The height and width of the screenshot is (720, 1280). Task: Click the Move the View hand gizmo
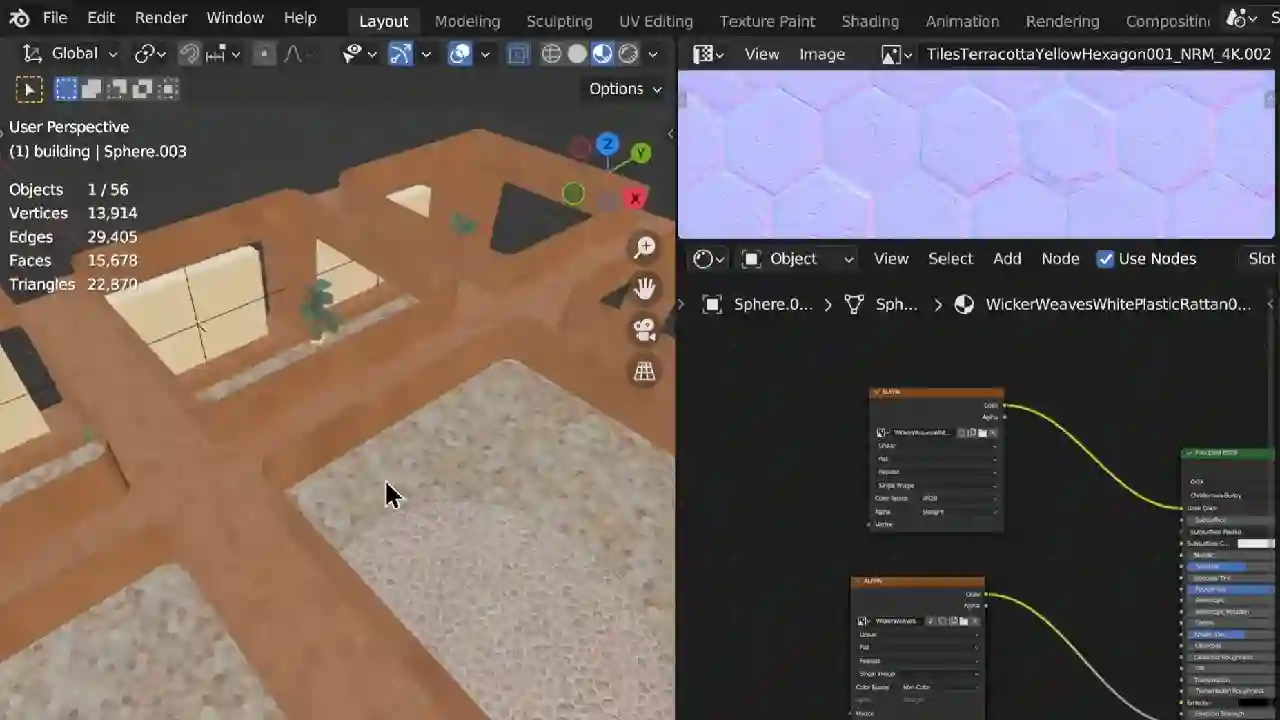tap(645, 288)
